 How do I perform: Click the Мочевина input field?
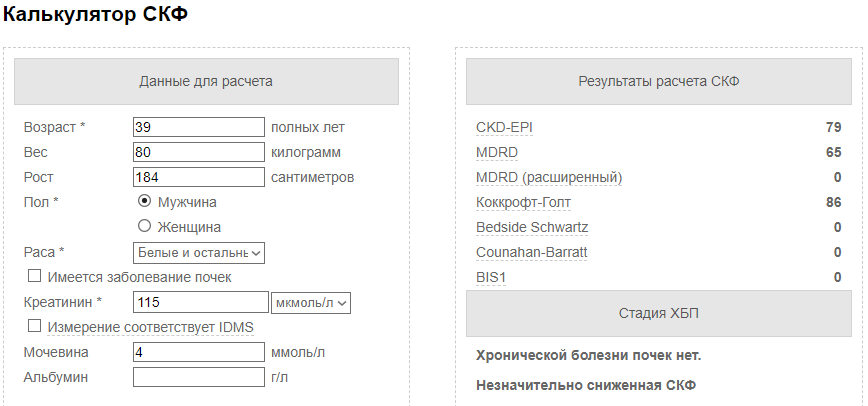(x=199, y=352)
